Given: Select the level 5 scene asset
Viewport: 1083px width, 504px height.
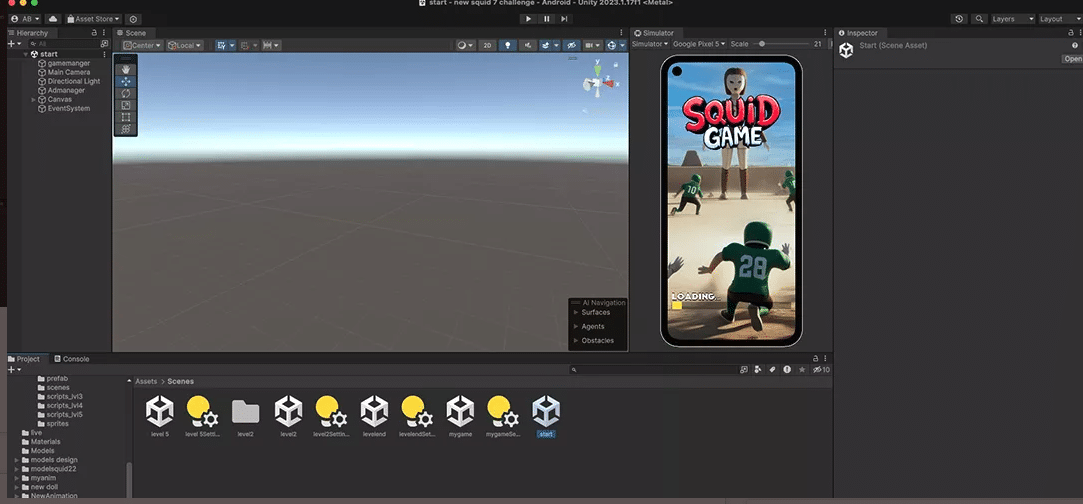Looking at the screenshot, I should (x=160, y=417).
